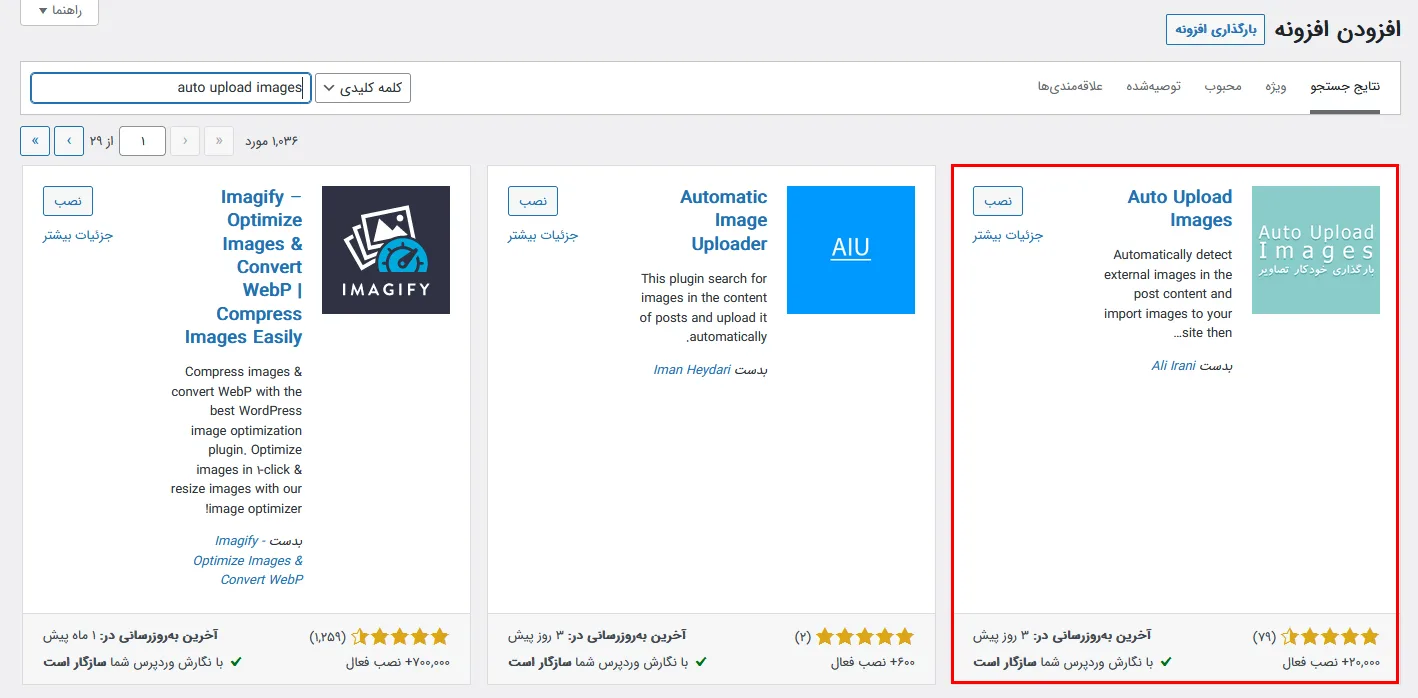The width and height of the screenshot is (1418, 698).
Task: Switch to the محبوب tab
Action: click(1222, 87)
